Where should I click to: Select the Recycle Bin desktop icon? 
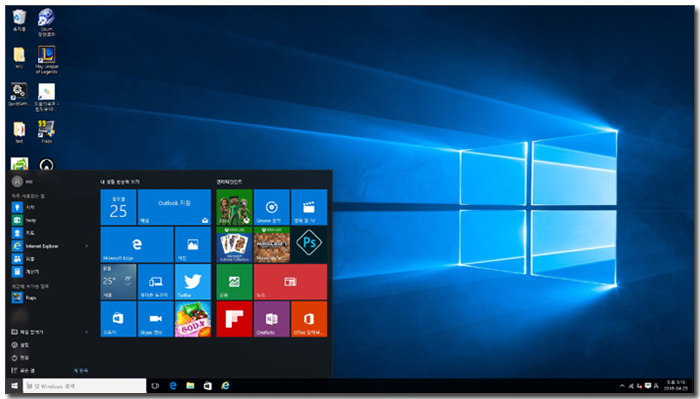tap(19, 21)
